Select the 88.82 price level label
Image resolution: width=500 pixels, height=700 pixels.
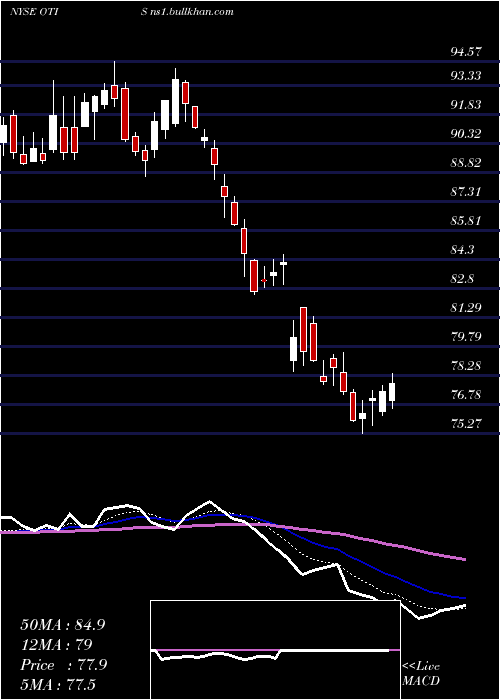[x=466, y=163]
